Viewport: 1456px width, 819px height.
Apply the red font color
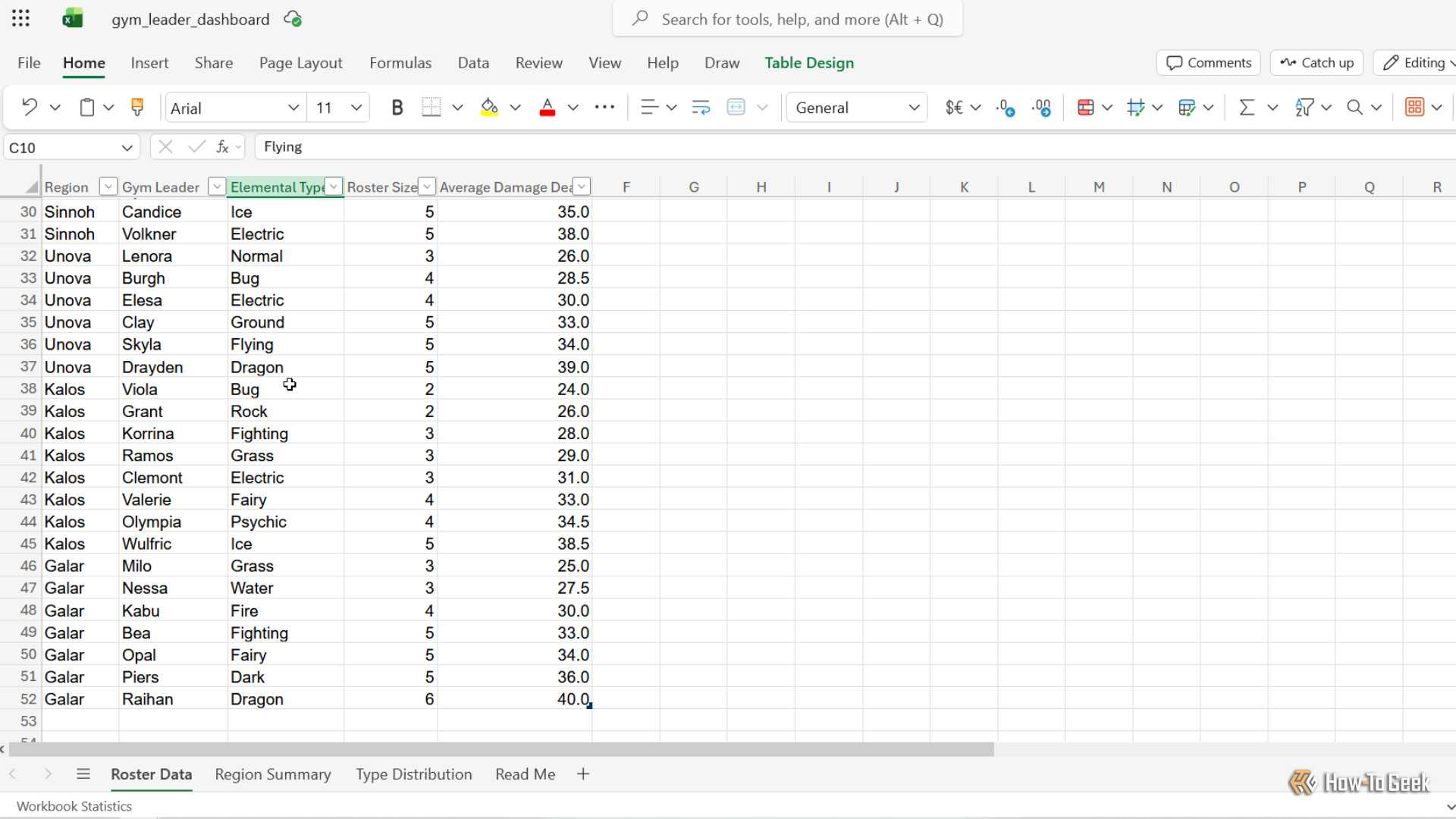[x=548, y=108]
